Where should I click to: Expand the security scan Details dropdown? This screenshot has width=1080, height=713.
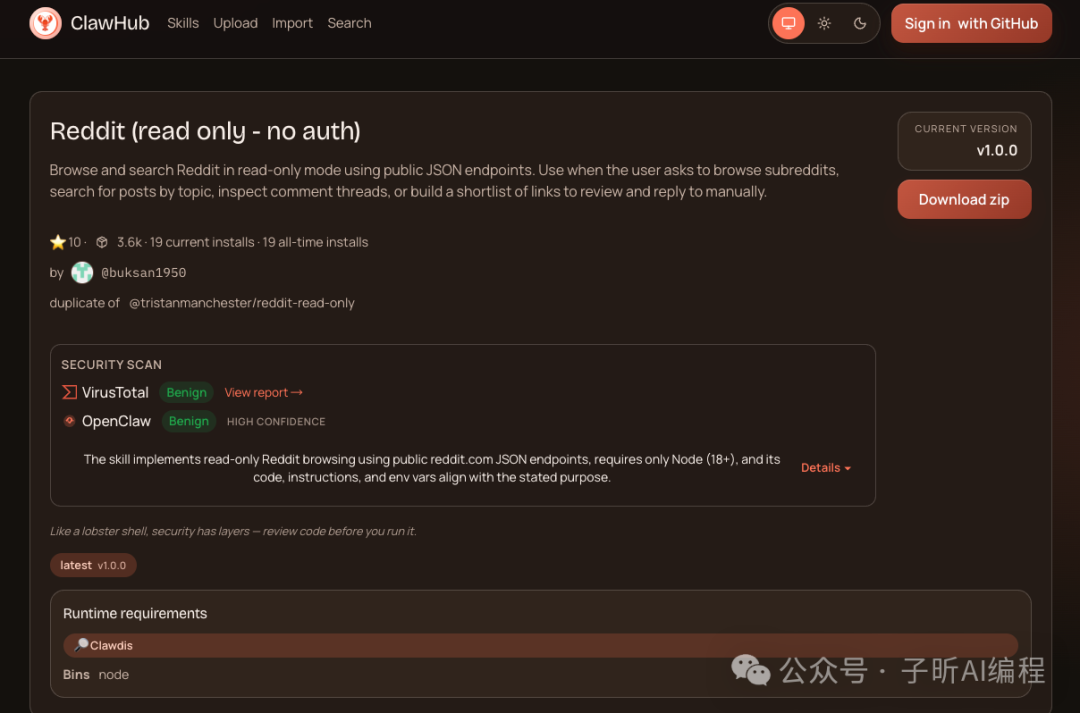click(825, 467)
